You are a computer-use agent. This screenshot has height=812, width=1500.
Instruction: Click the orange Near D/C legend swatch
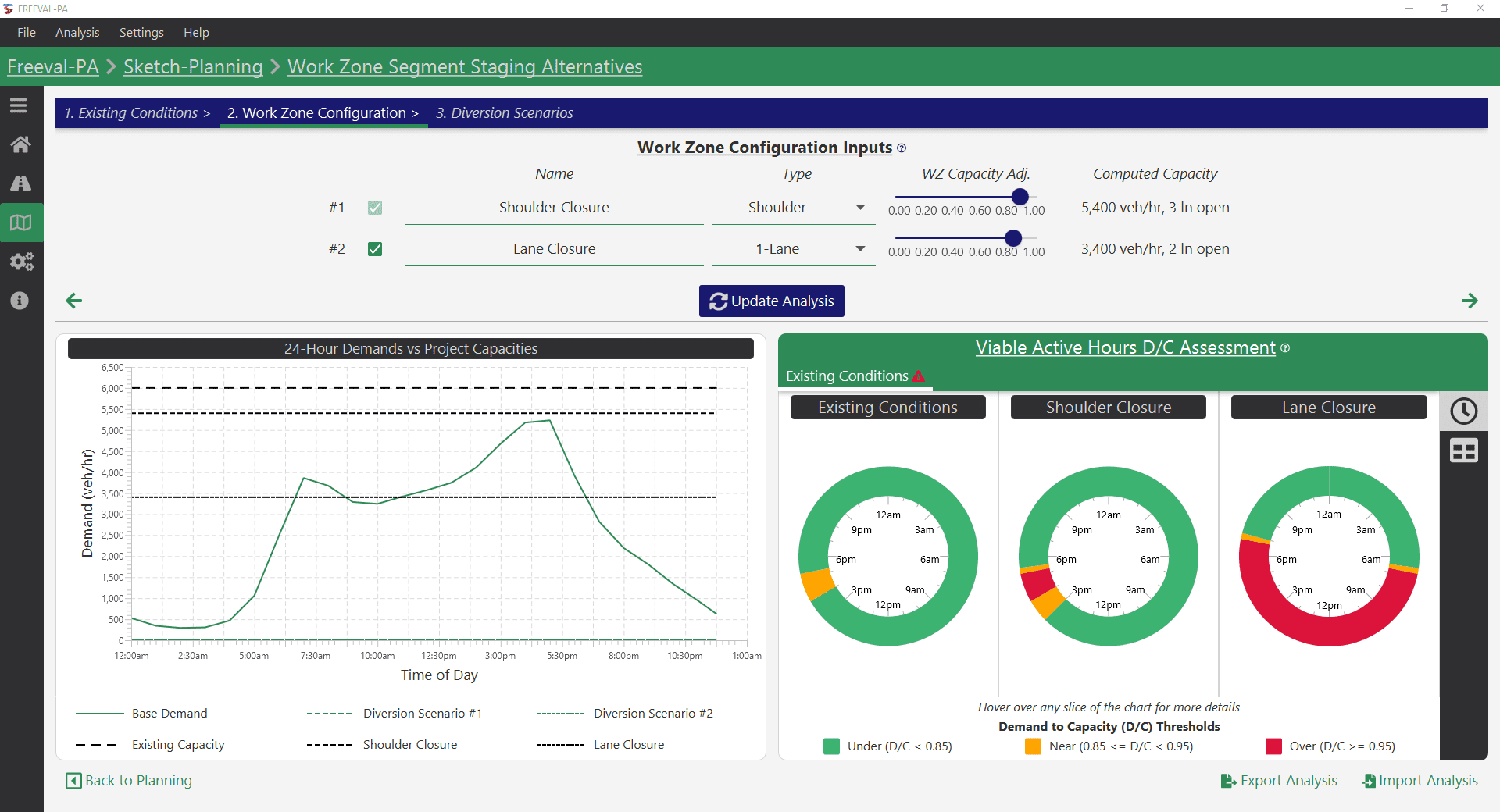coord(1033,746)
